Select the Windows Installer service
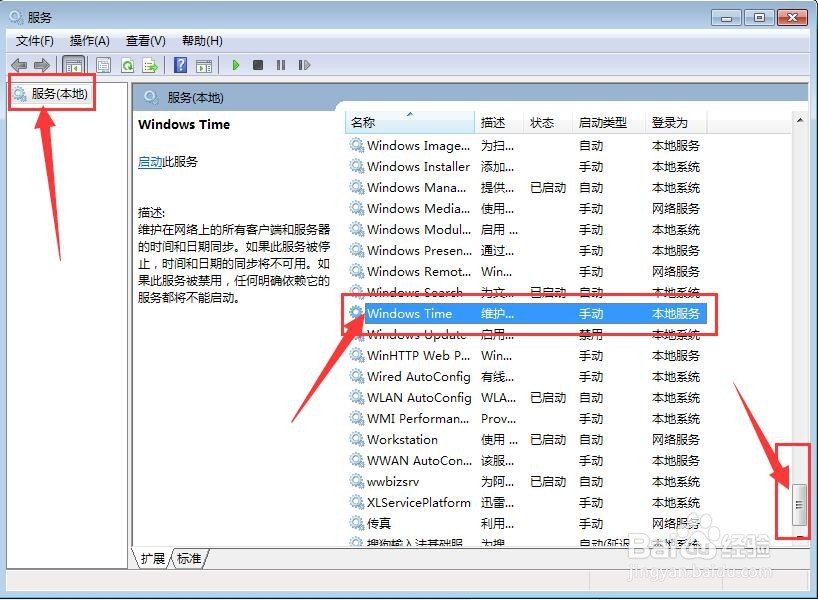The height and width of the screenshot is (600, 818). click(x=526, y=166)
